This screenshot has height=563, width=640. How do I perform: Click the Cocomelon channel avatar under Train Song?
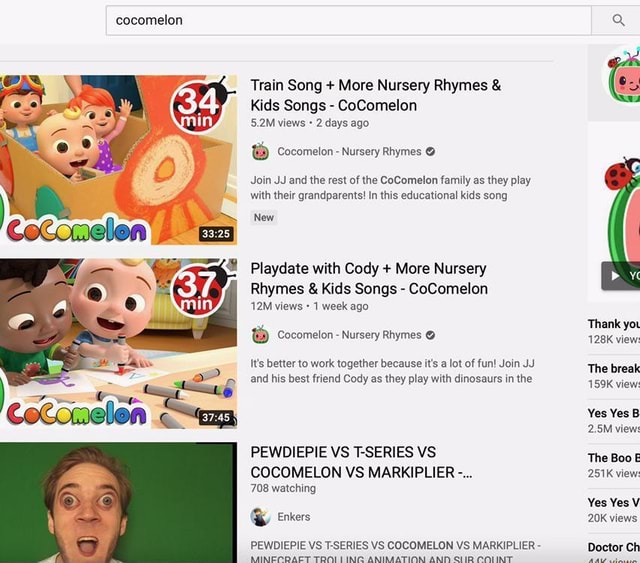tap(261, 152)
